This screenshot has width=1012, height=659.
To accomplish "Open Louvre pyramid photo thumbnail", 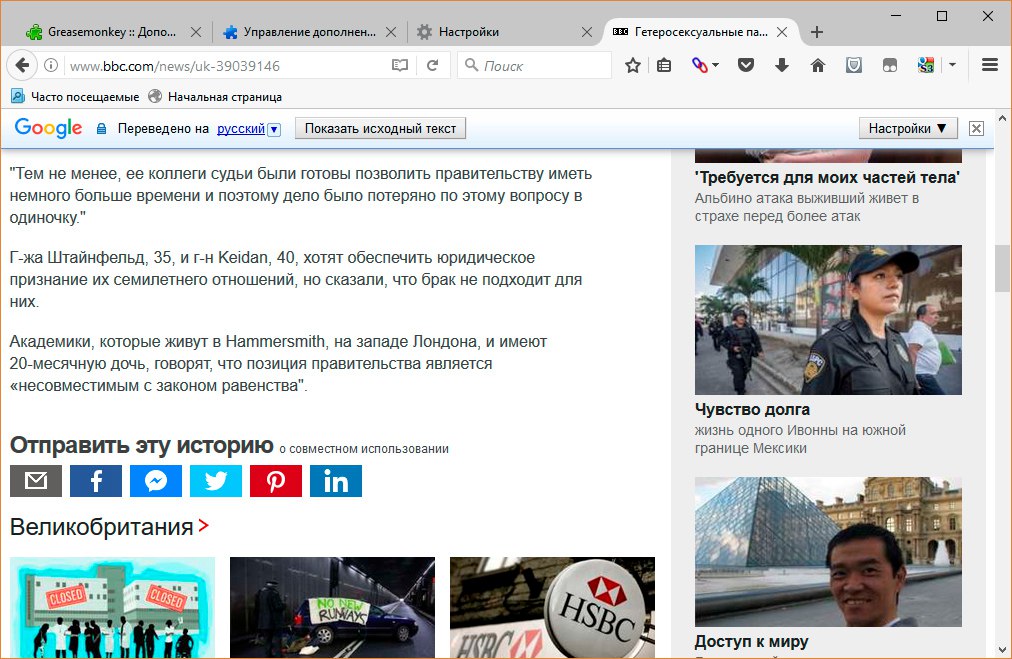I will pos(828,552).
